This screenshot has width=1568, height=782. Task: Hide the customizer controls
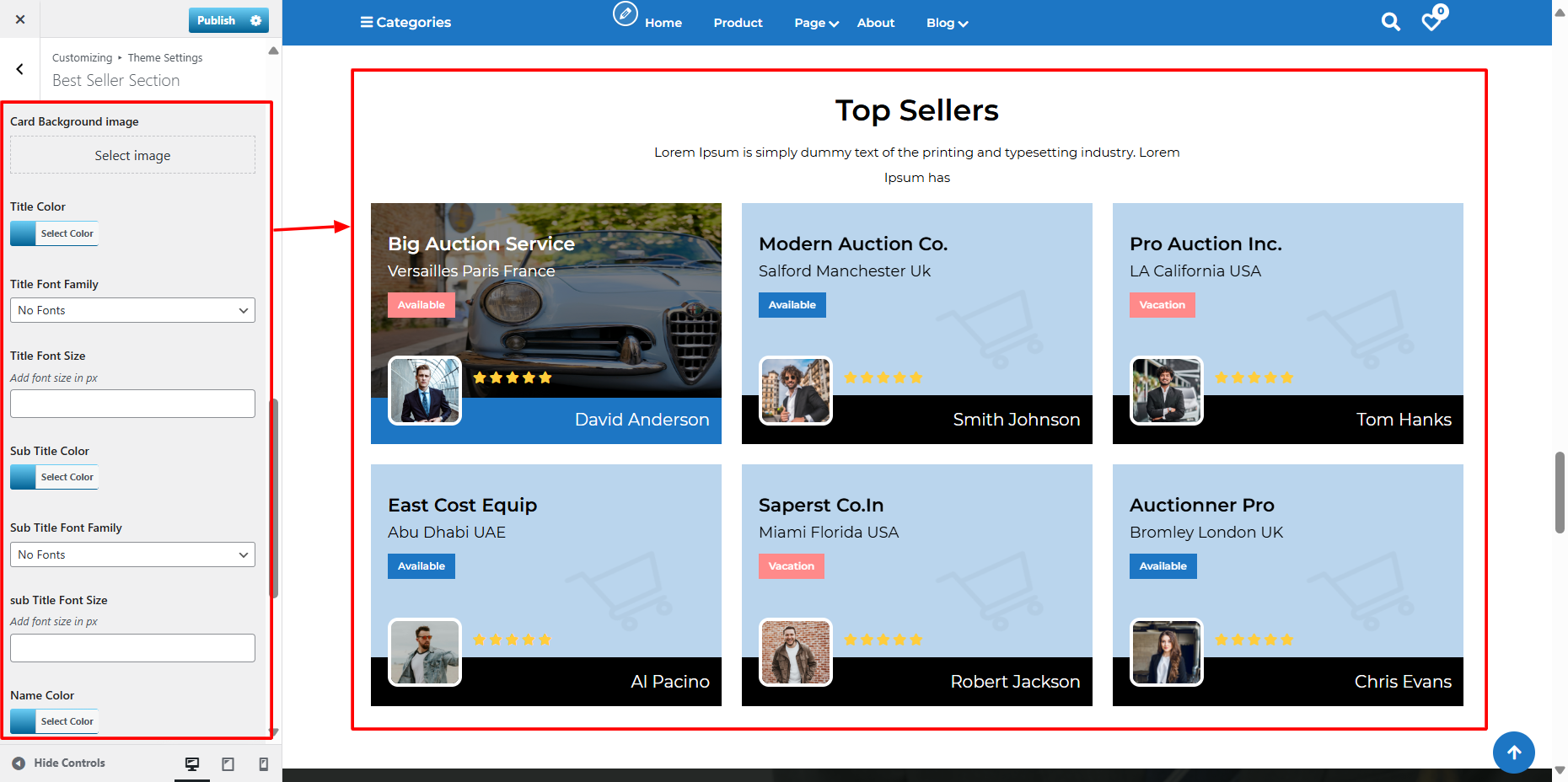point(58,763)
